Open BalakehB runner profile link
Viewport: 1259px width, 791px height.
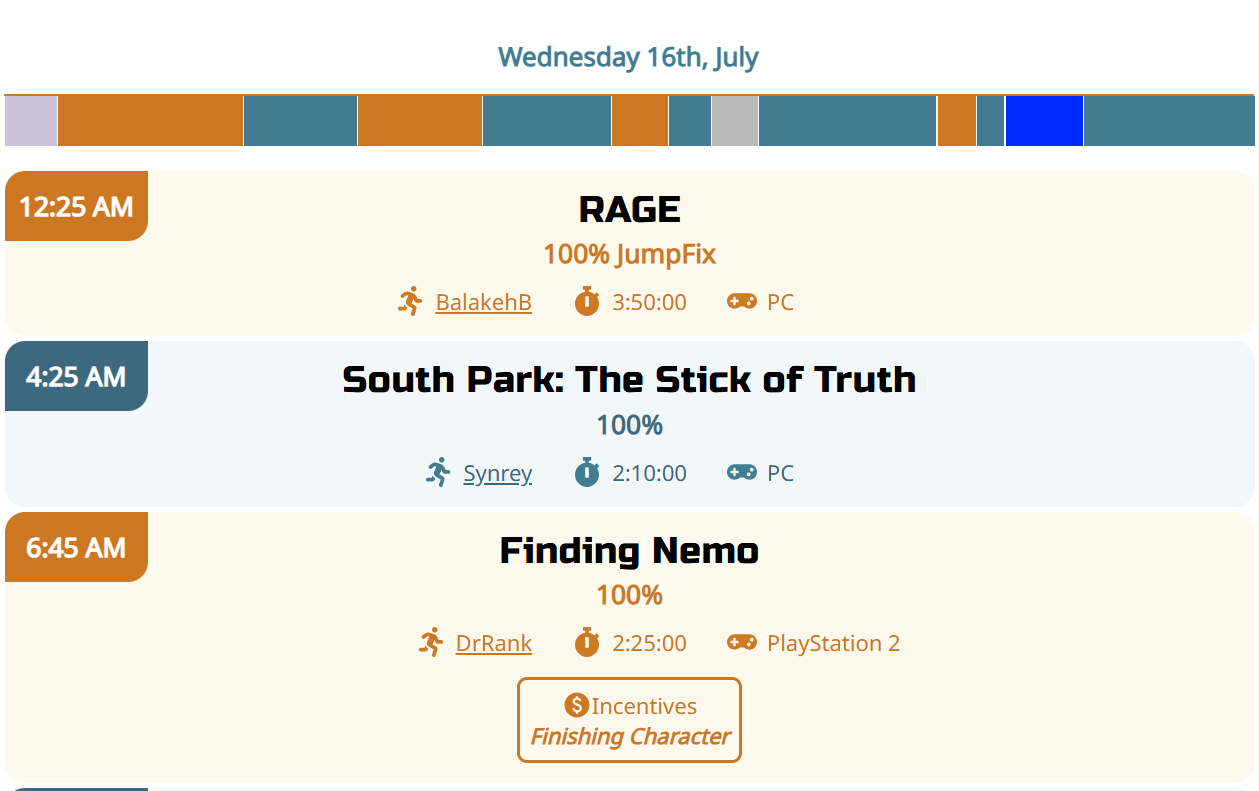point(484,302)
